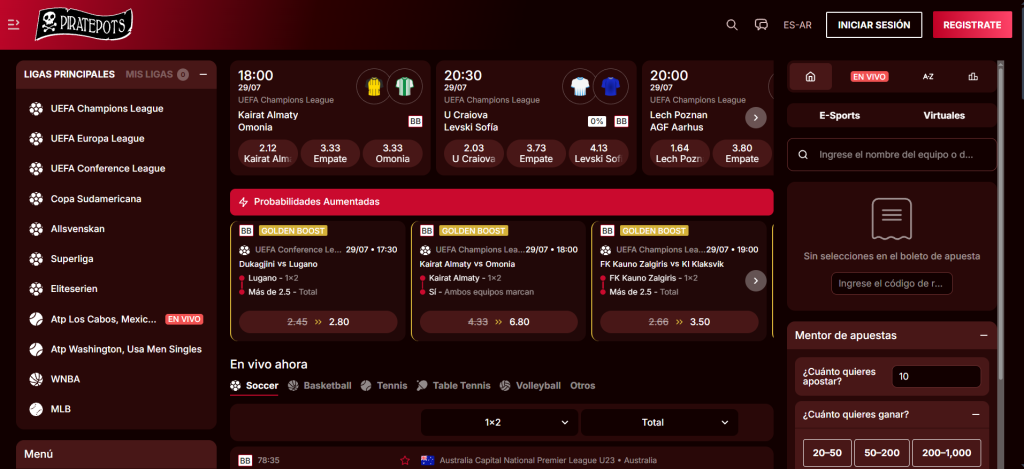This screenshot has height=469, width=1024.
Task: Collapse the ¿Cuánto quieres ganar? section
Action: pos(976,414)
